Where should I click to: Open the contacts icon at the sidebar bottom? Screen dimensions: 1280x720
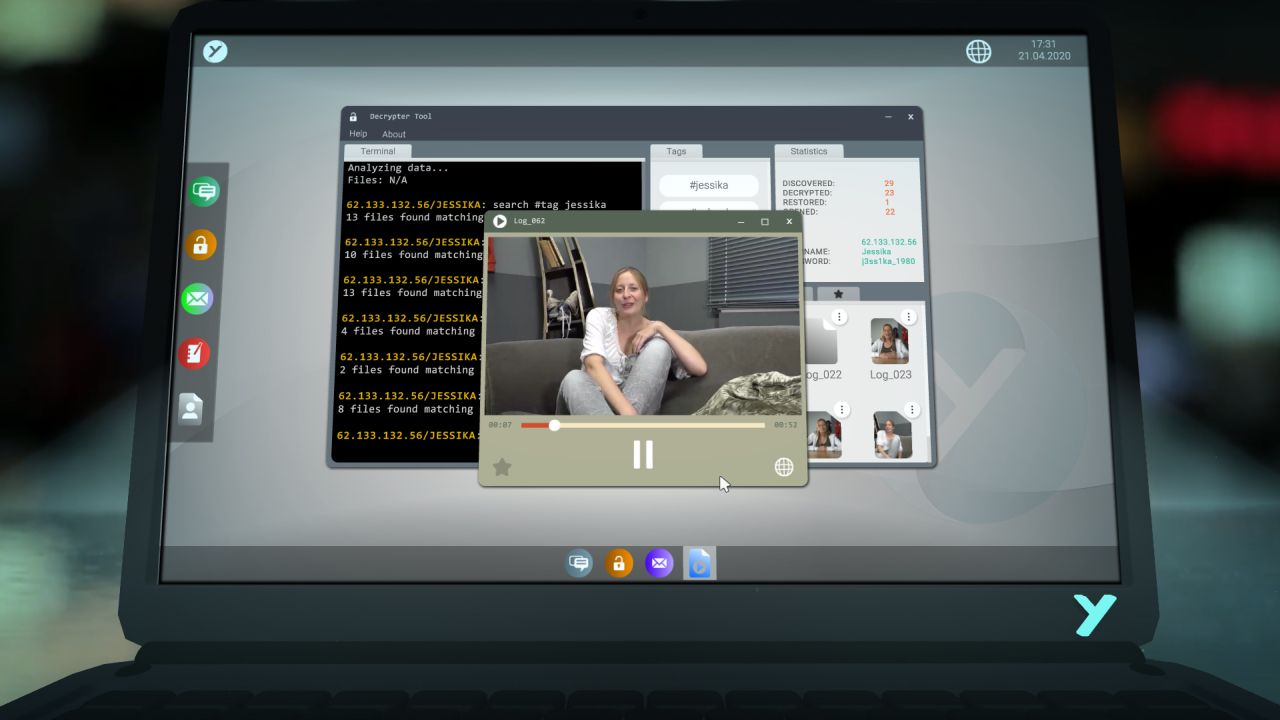[x=191, y=408]
